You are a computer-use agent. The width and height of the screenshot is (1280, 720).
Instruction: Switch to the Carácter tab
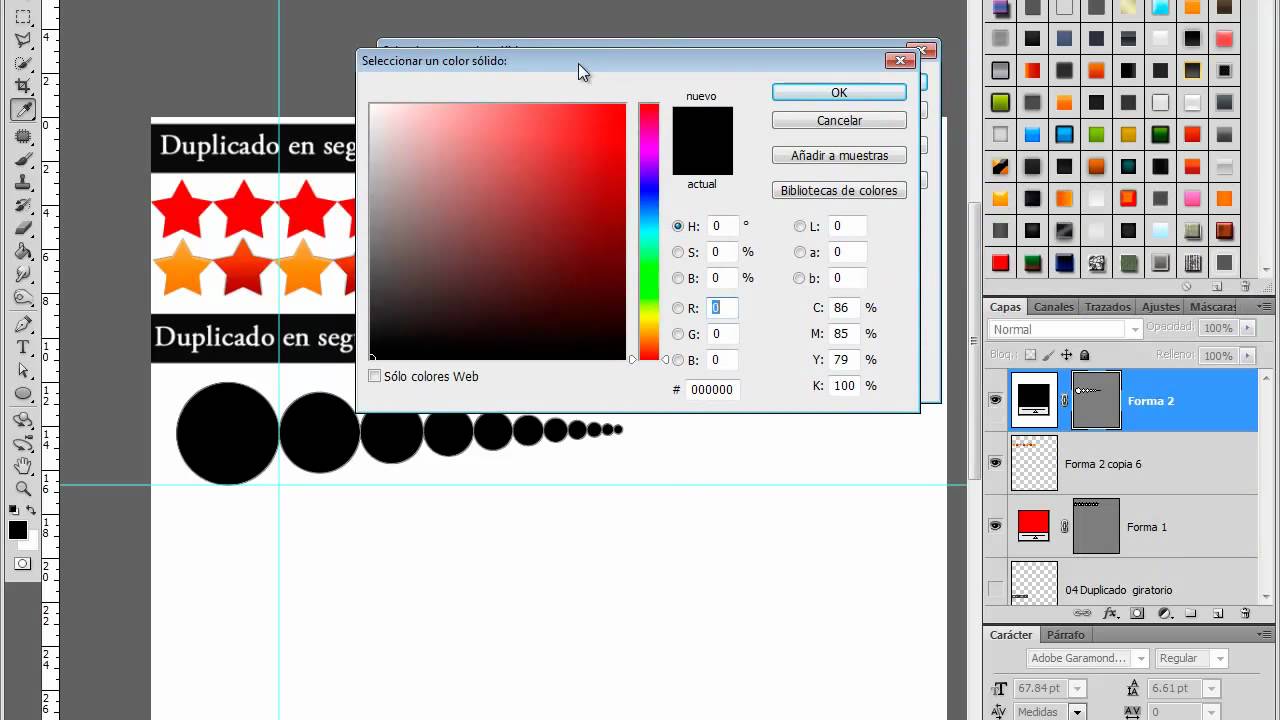1011,635
